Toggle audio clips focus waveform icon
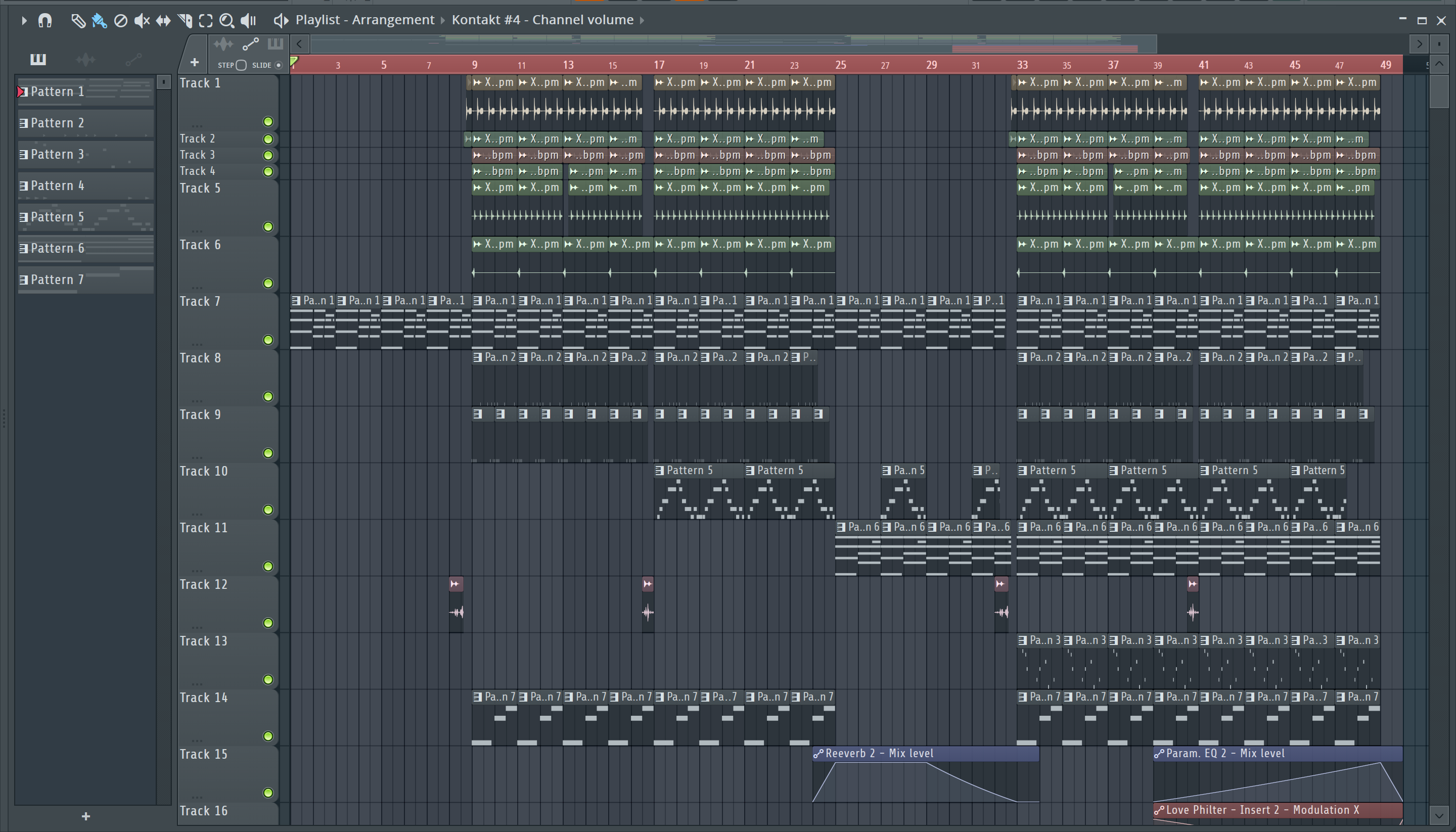Viewport: 1456px width, 832px height. pyautogui.click(x=223, y=44)
